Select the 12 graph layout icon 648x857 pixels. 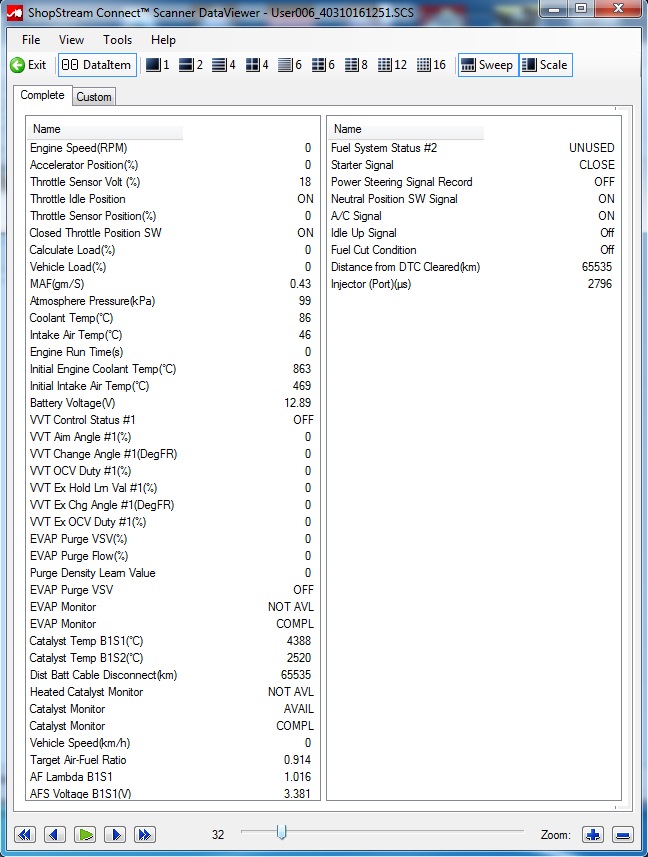pos(392,65)
